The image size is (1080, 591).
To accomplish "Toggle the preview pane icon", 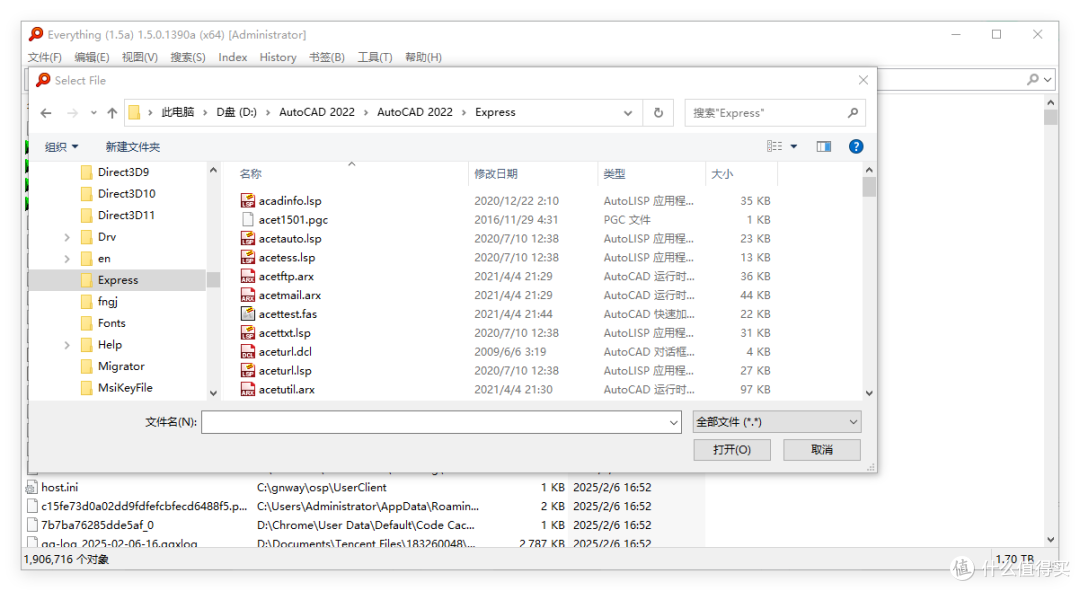I will click(824, 146).
